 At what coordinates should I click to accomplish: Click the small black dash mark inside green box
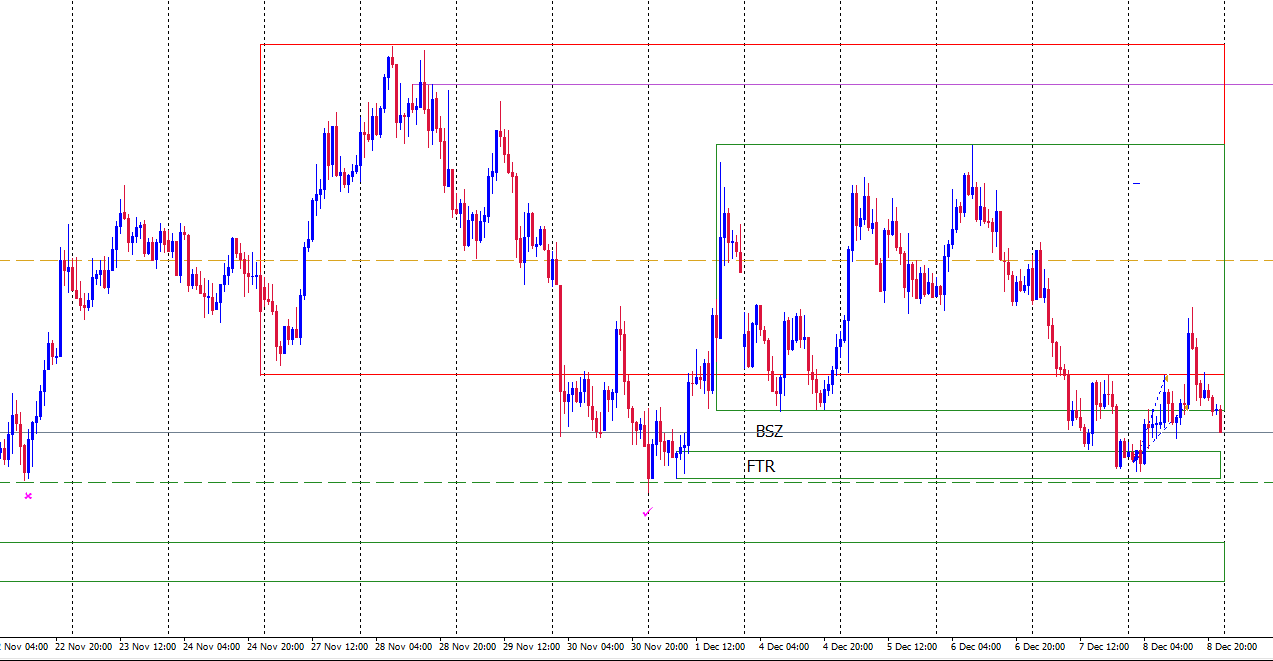[1136, 183]
